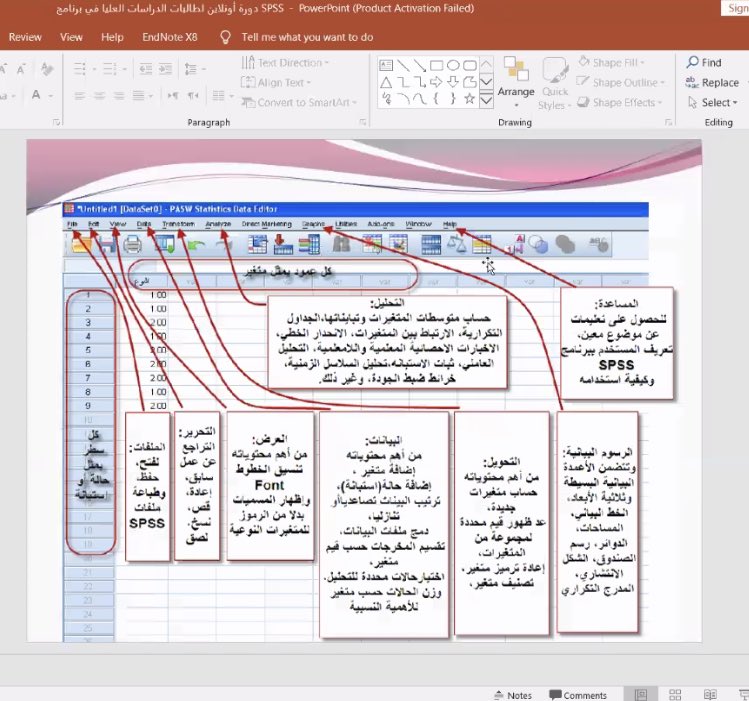Open the Align Text dropdown

tap(276, 83)
